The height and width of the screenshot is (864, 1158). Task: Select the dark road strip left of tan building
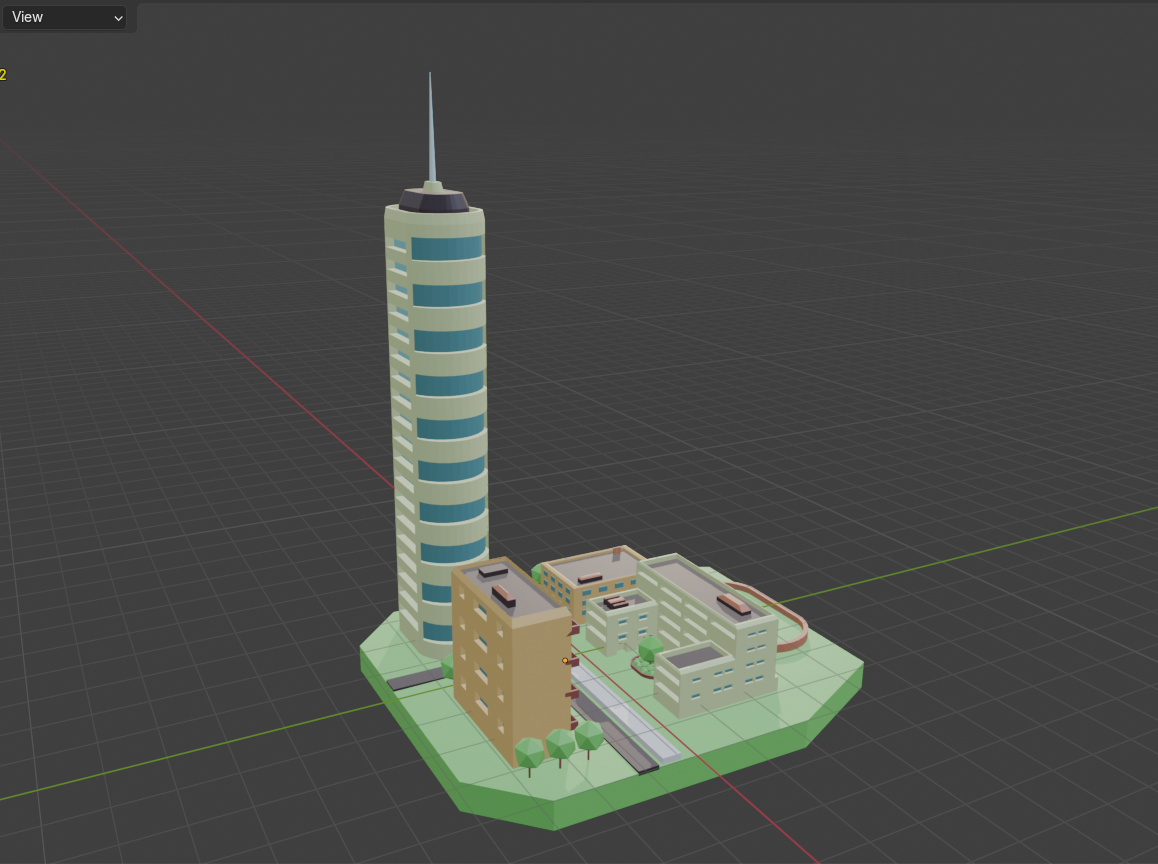(414, 680)
